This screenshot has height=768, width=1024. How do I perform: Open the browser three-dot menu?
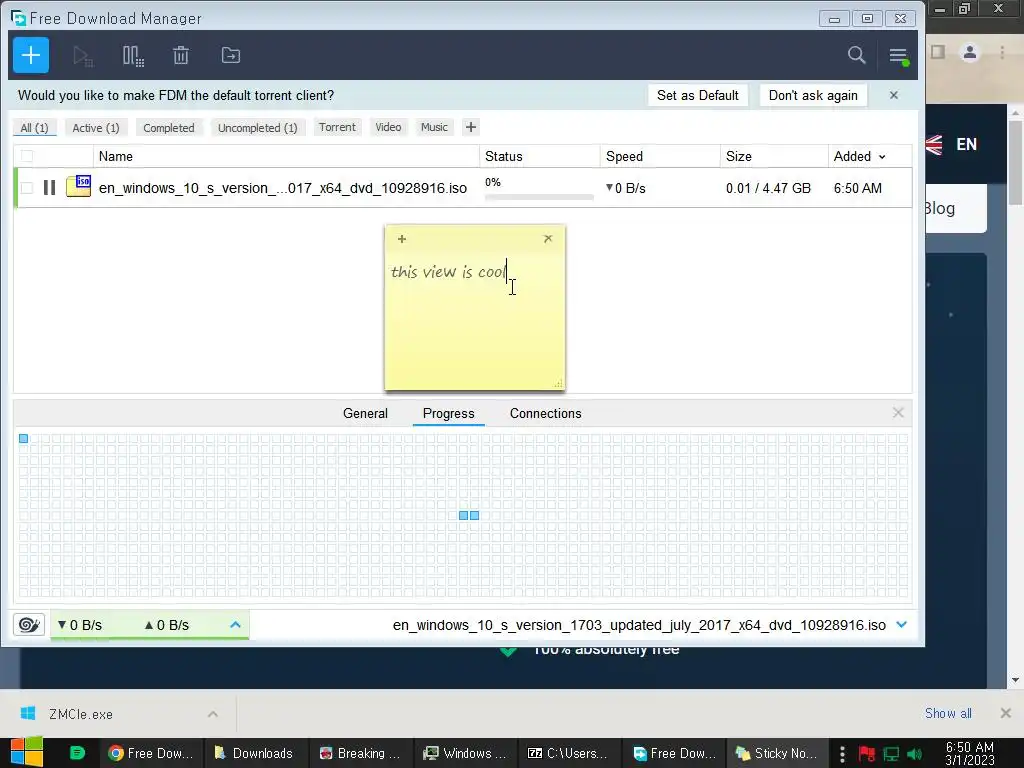pos(1002,52)
